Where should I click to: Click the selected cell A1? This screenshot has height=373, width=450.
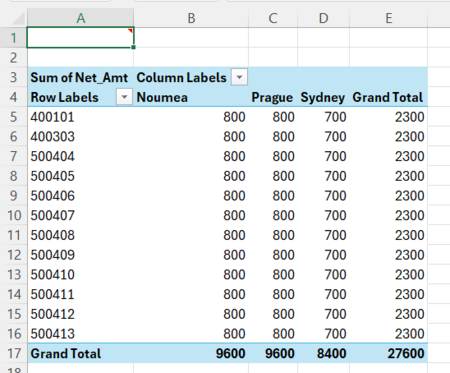(x=80, y=38)
